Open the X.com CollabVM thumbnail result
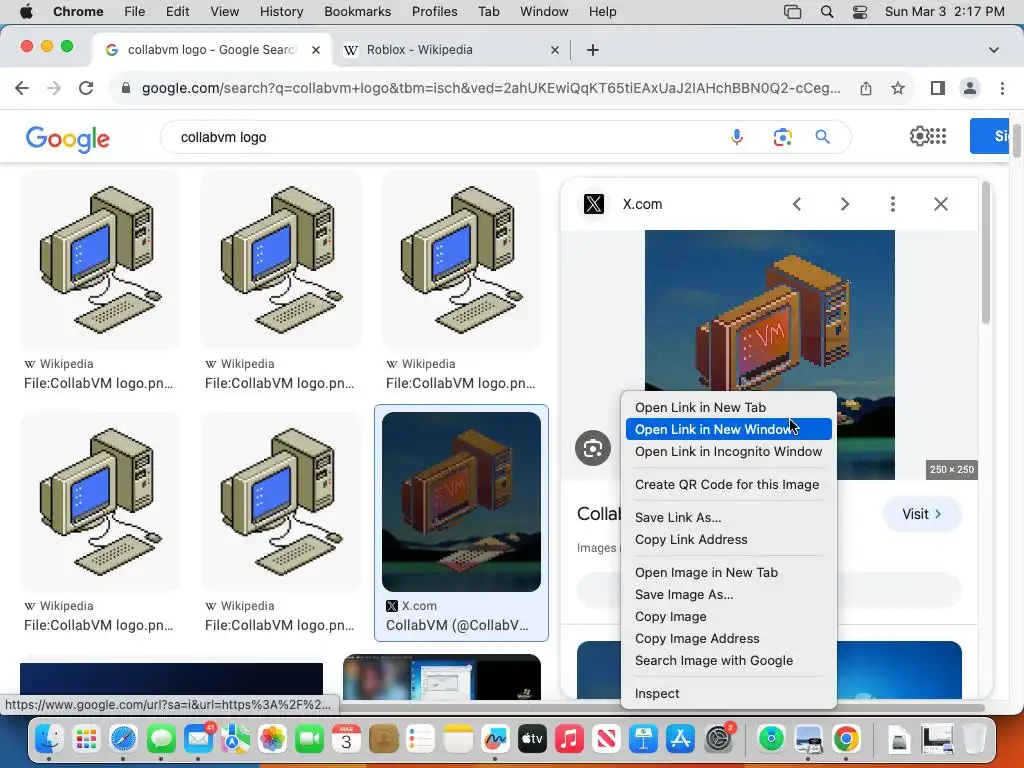The image size is (1024, 768). coord(461,502)
